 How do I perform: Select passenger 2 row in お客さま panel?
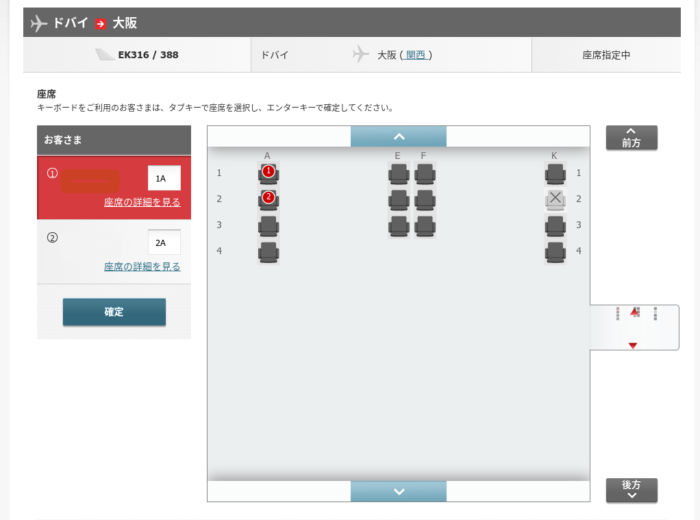point(114,252)
